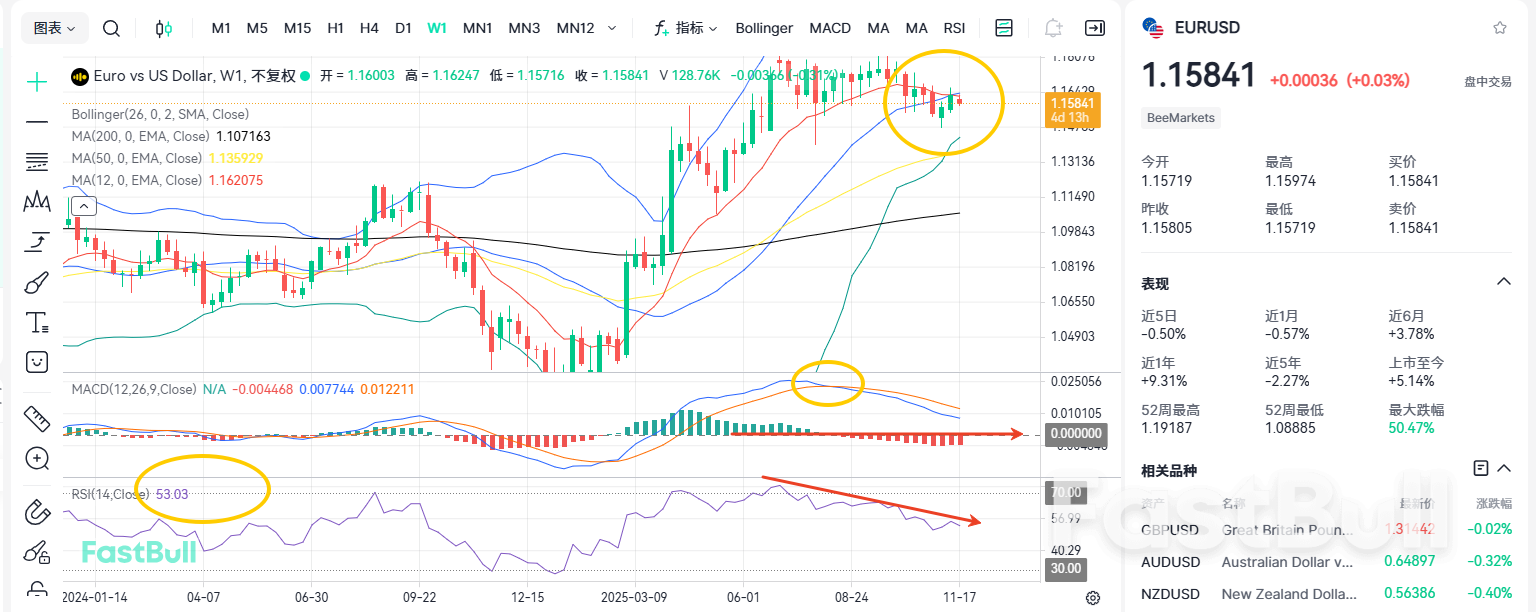The width and height of the screenshot is (1536, 612).
Task: Switch to the W1 weekly timeframe
Action: [x=436, y=28]
